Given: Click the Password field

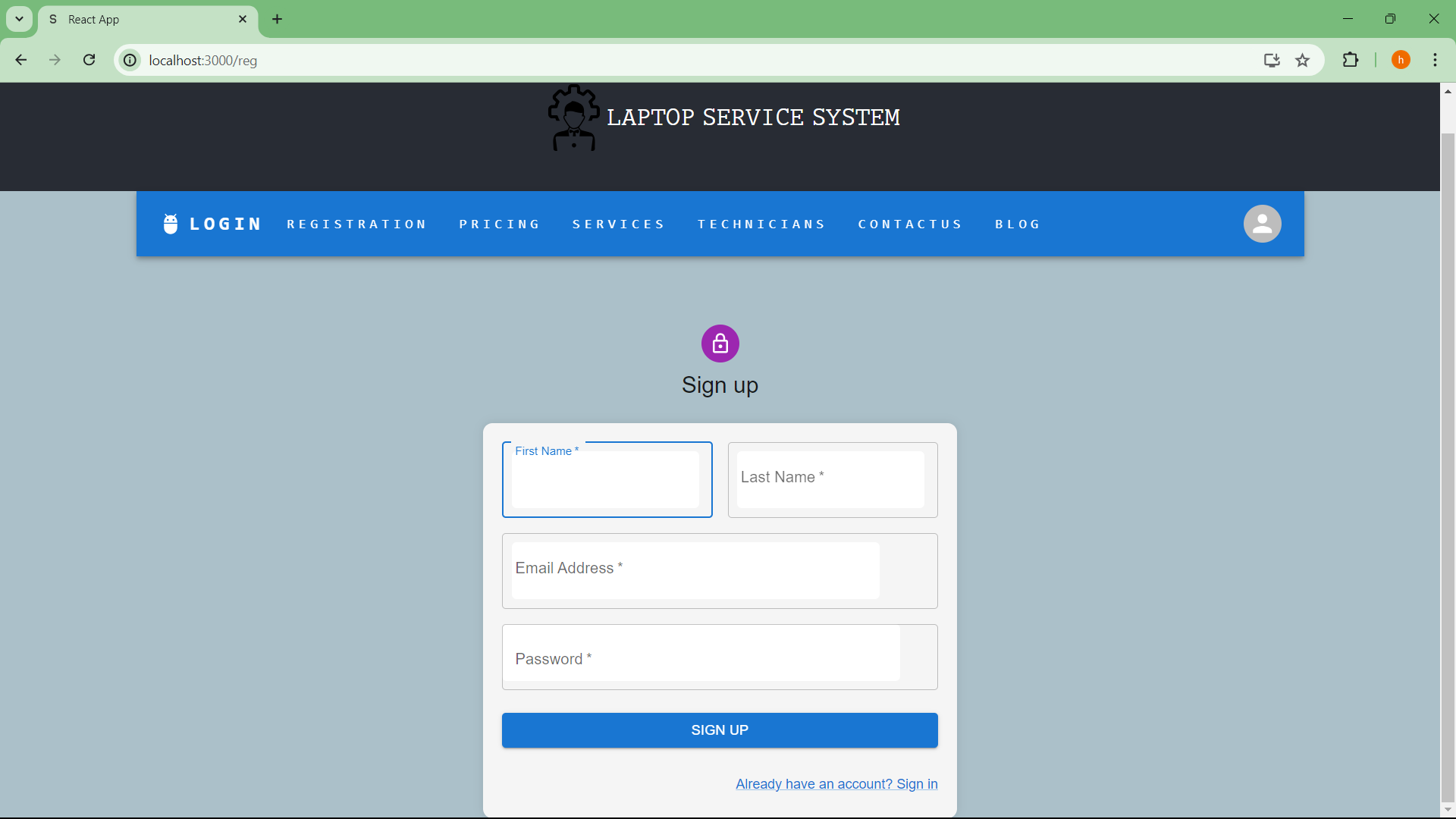Looking at the screenshot, I should (720, 657).
